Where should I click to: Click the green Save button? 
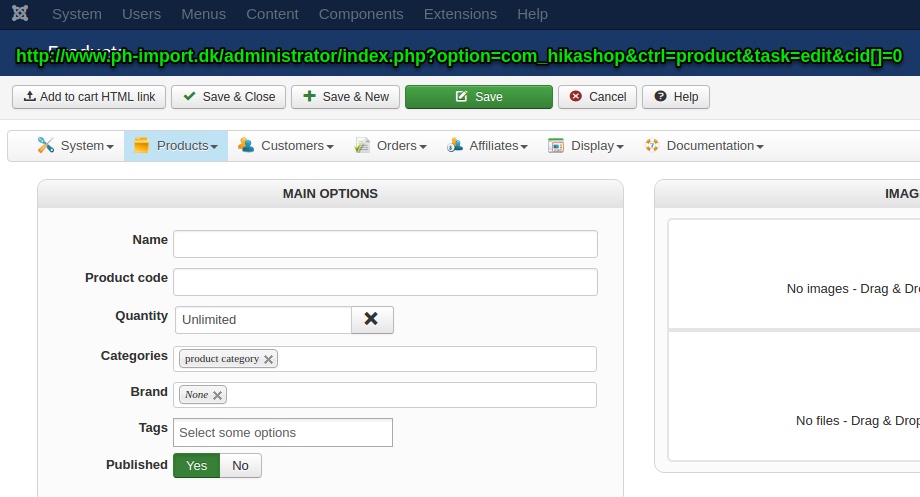tap(479, 97)
